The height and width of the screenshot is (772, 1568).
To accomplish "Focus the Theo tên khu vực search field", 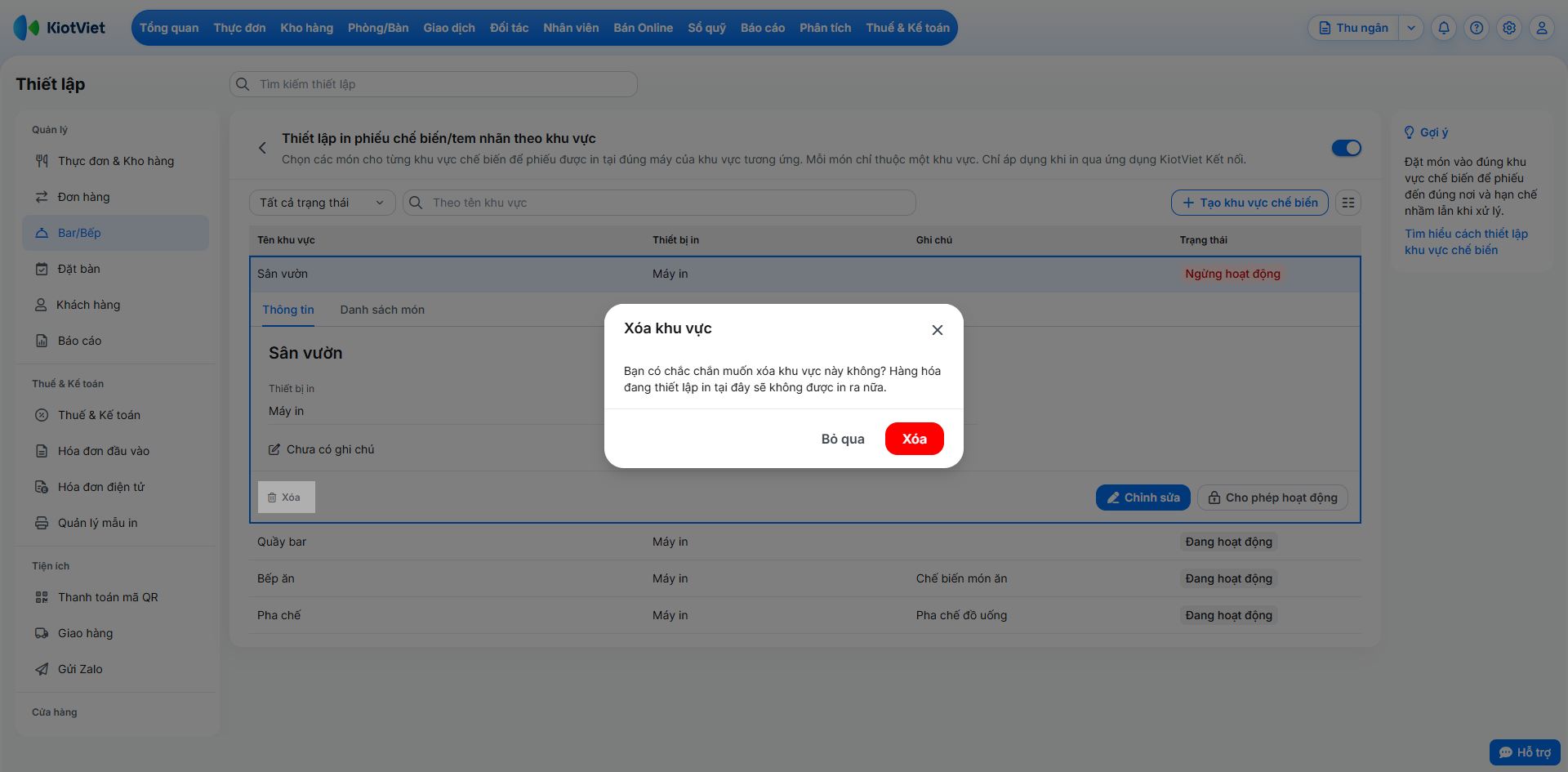I will 659,203.
